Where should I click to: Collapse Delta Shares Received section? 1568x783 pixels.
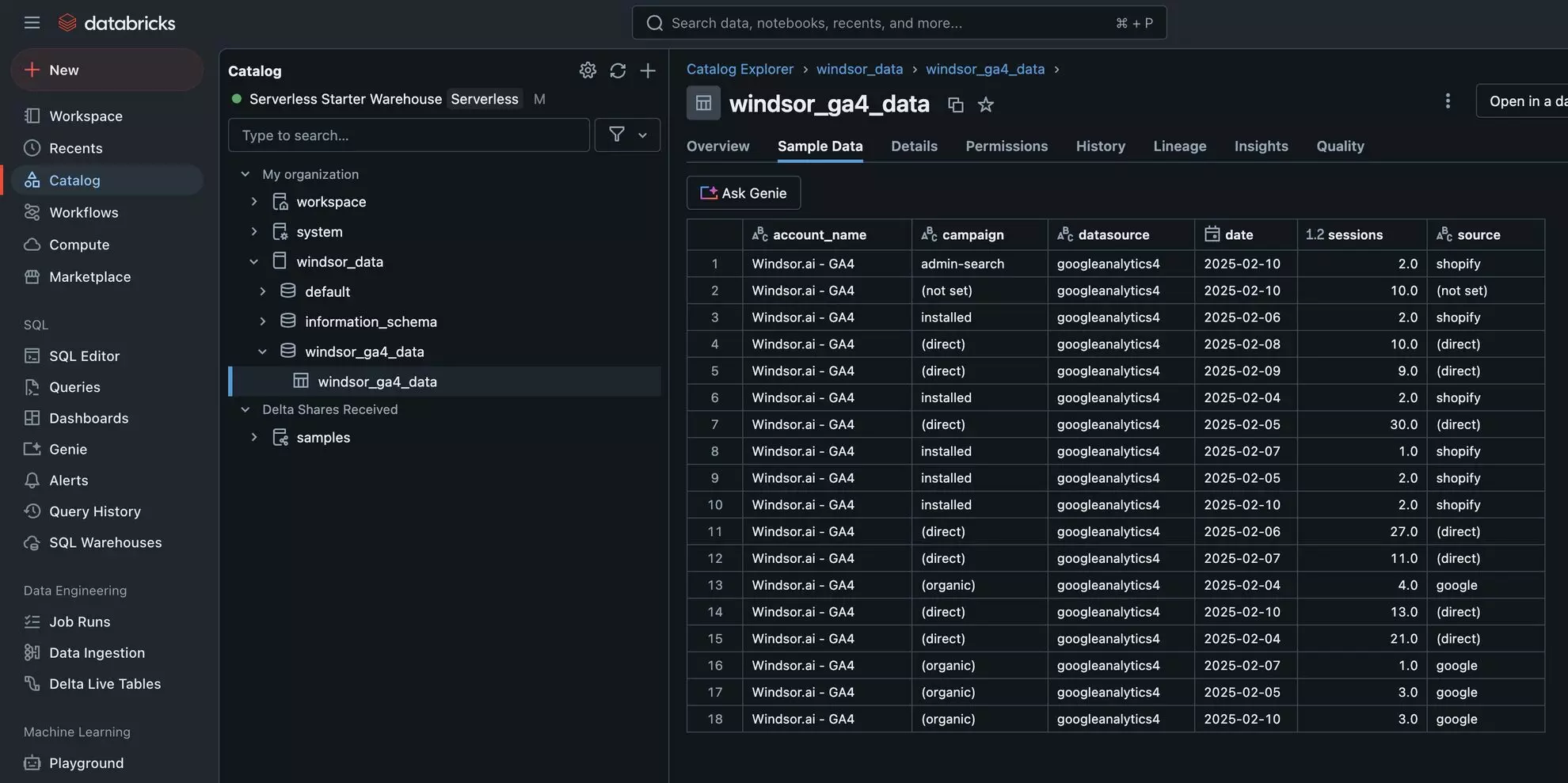point(245,409)
